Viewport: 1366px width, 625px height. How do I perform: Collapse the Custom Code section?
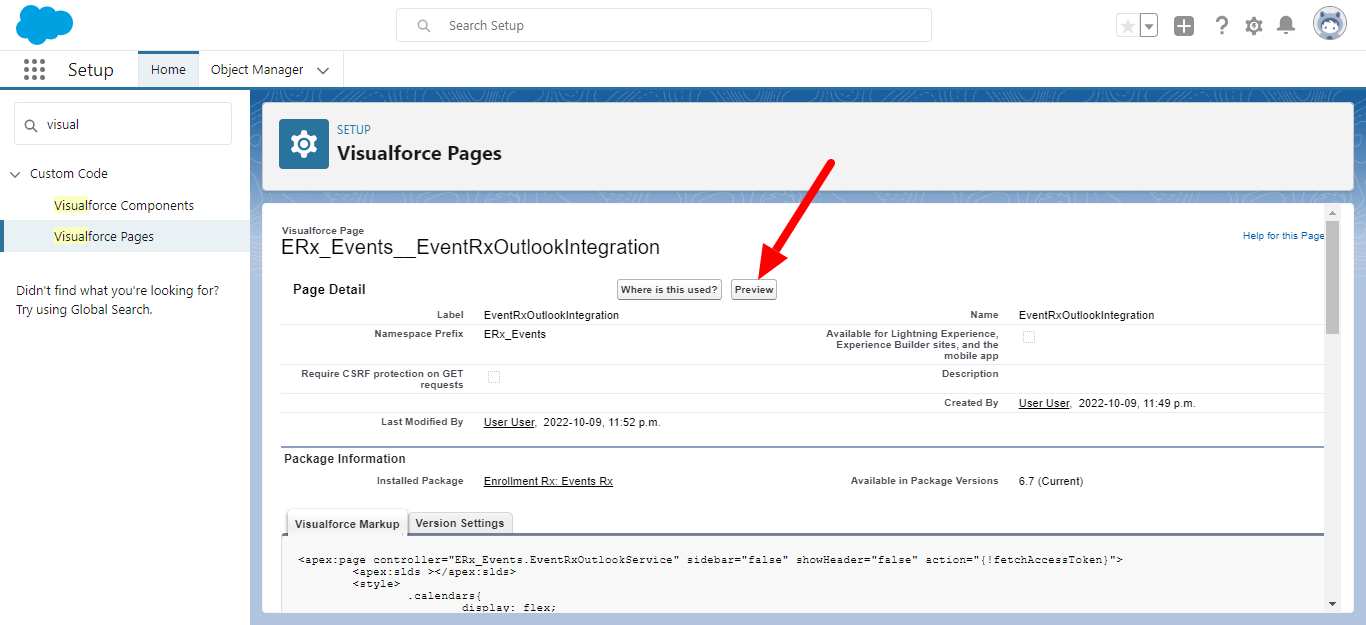15,174
